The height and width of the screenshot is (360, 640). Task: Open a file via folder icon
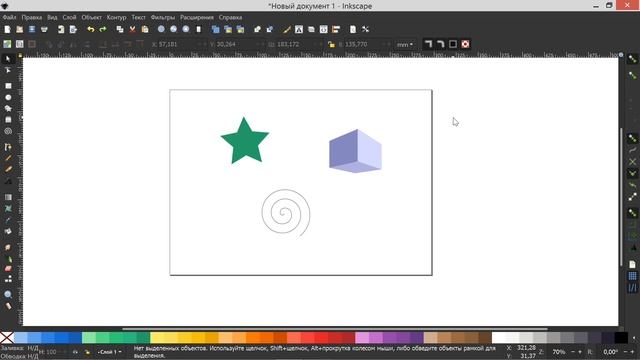20,29
